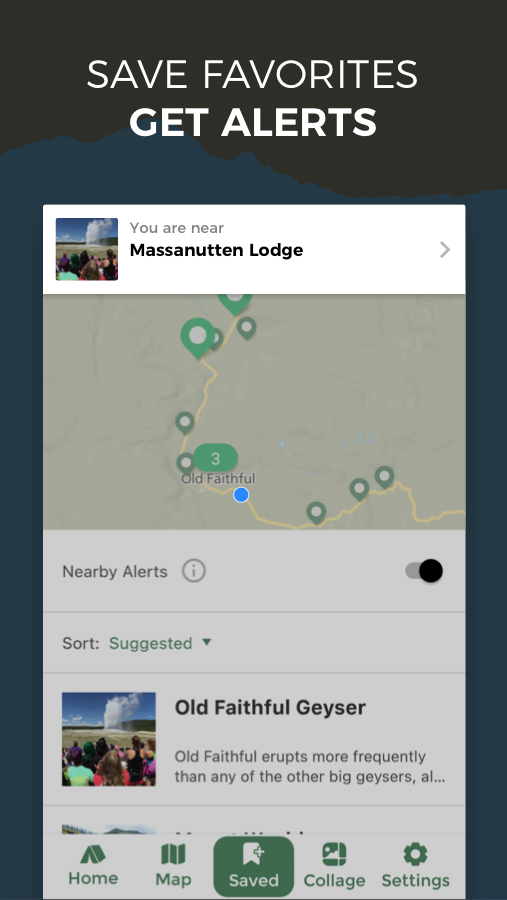This screenshot has width=507, height=900.
Task: Open the Old Faithful Geyser title
Action: 270,707
